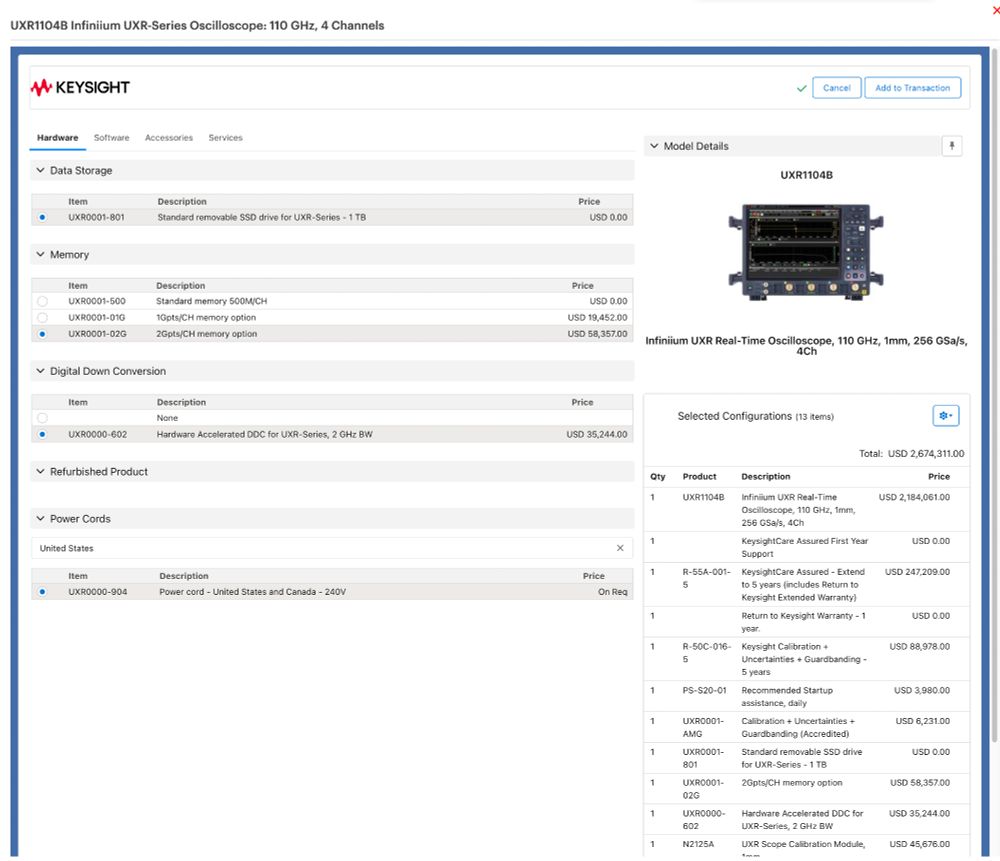Screen dimensions: 1000x861
Task: Clear the United States power cord selection
Action: (620, 548)
